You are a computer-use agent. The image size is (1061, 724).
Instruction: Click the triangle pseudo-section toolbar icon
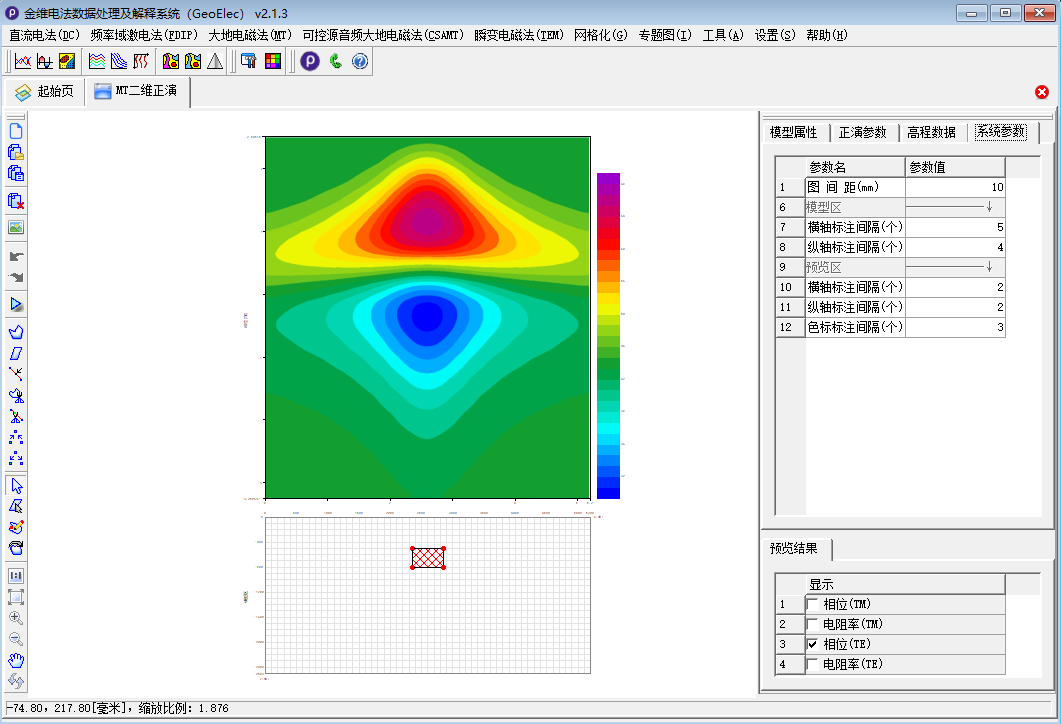pos(215,62)
